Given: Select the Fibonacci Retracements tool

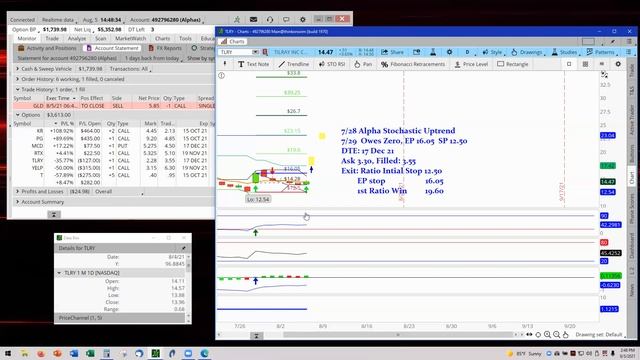Looking at the screenshot, I should point(413,64).
